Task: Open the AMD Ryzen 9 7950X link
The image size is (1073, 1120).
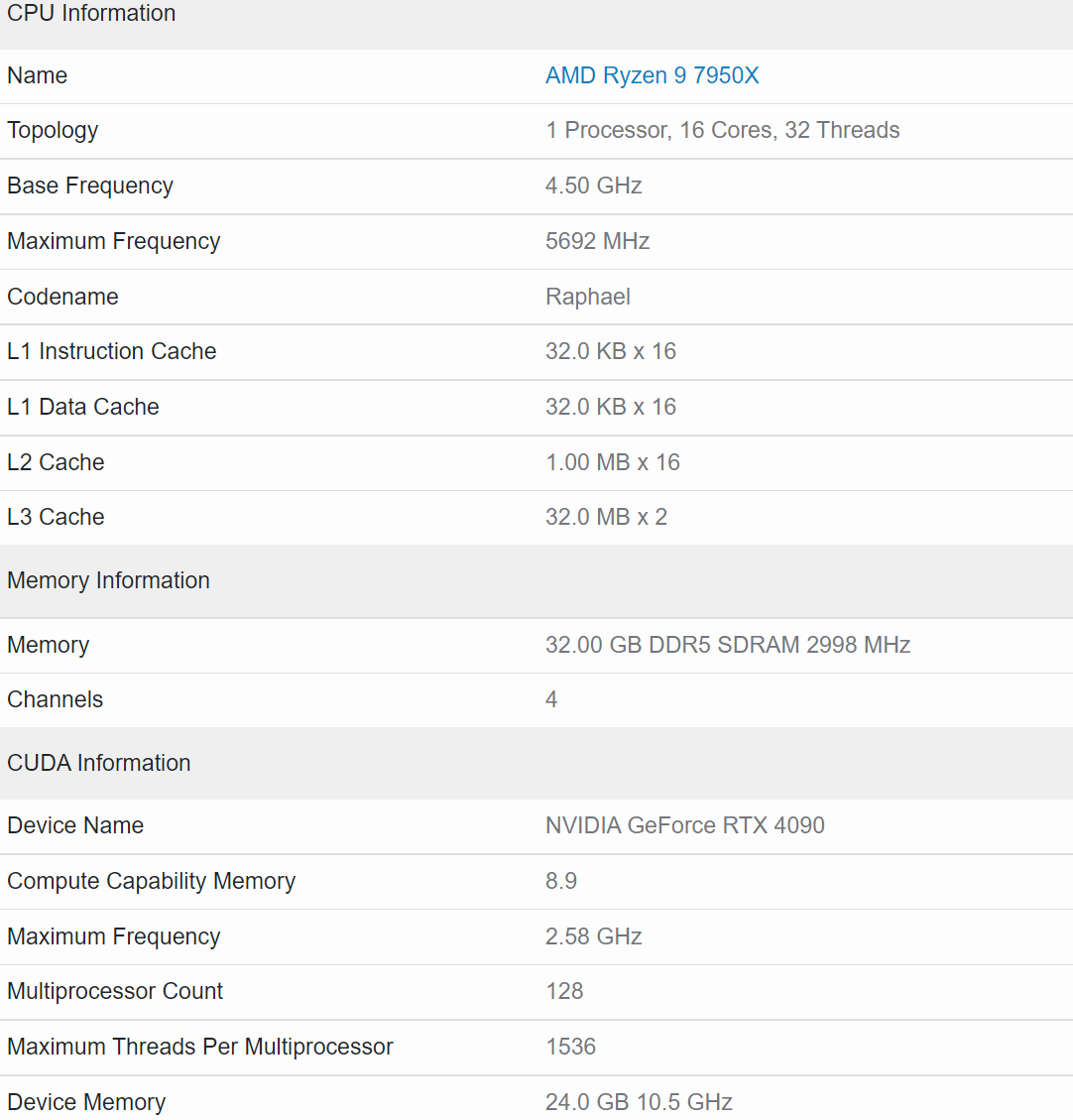Action: point(652,75)
